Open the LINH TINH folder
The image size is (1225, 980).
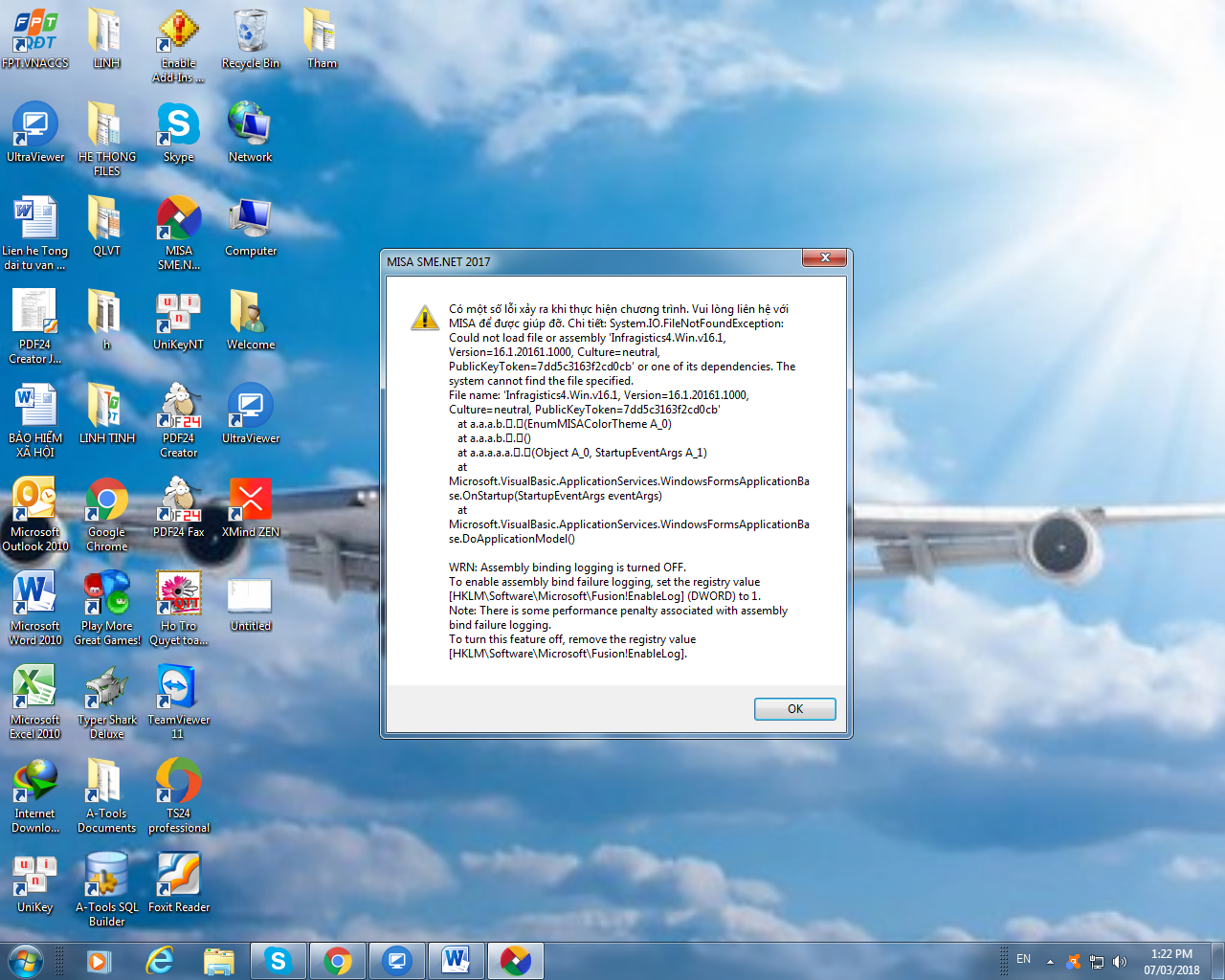pos(106,413)
